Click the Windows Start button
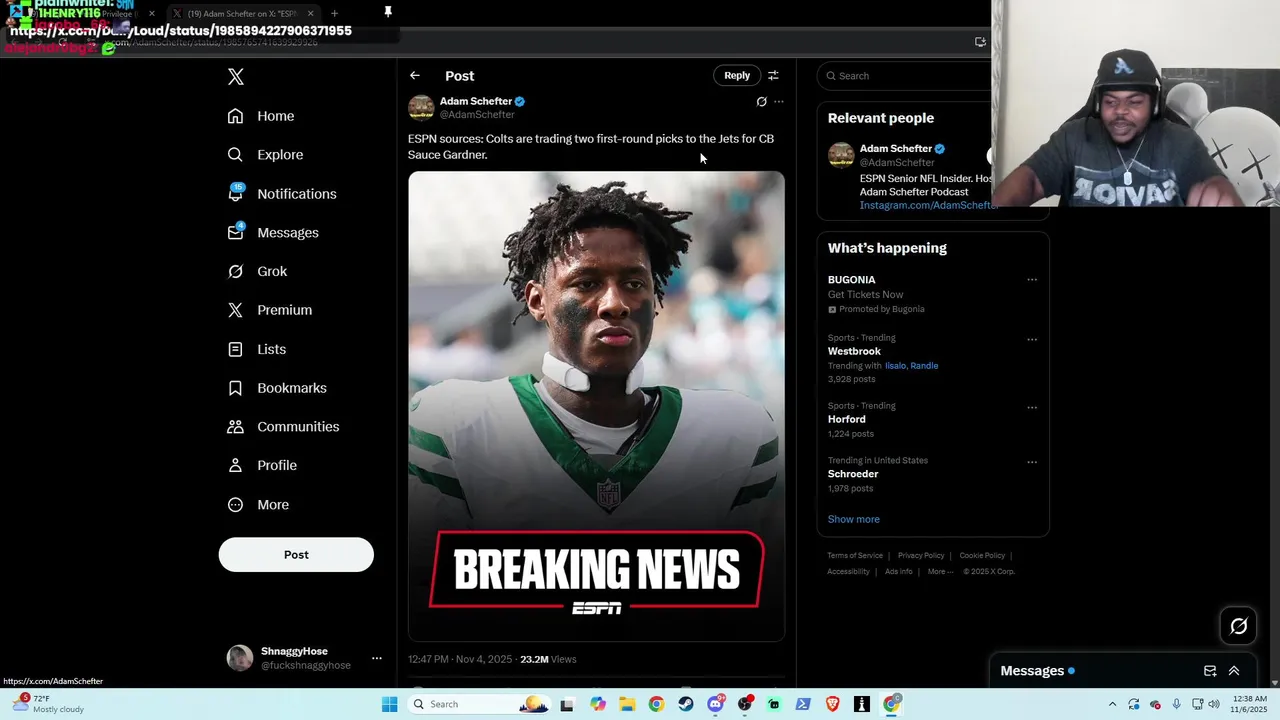Screen dimensions: 1280x720 coord(389,704)
